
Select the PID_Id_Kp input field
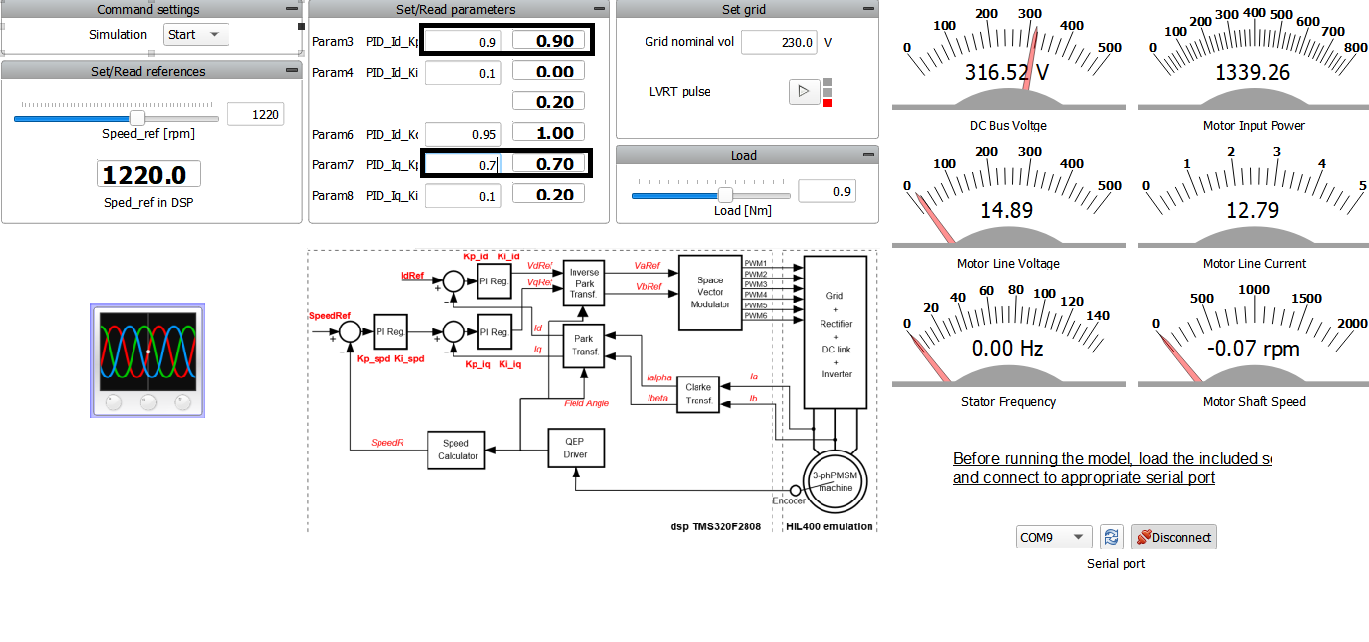[x=463, y=42]
